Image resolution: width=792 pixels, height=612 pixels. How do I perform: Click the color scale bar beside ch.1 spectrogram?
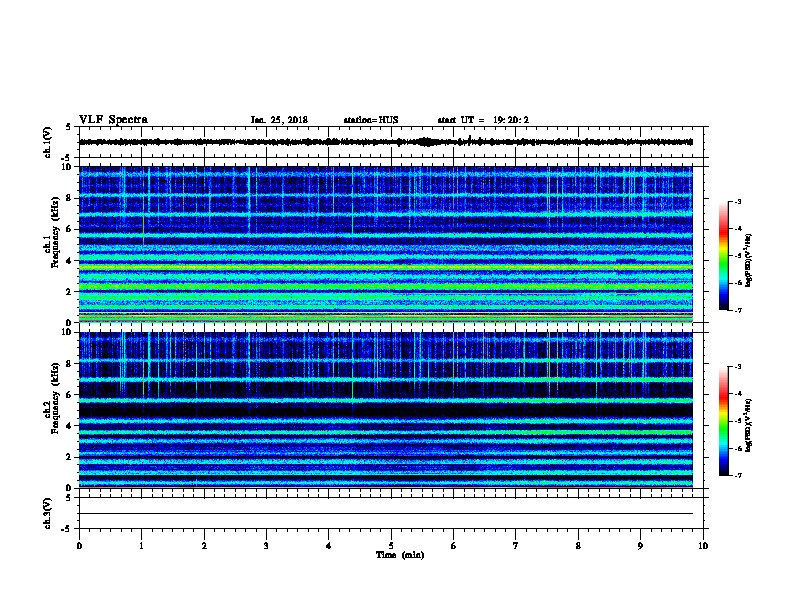pos(724,256)
